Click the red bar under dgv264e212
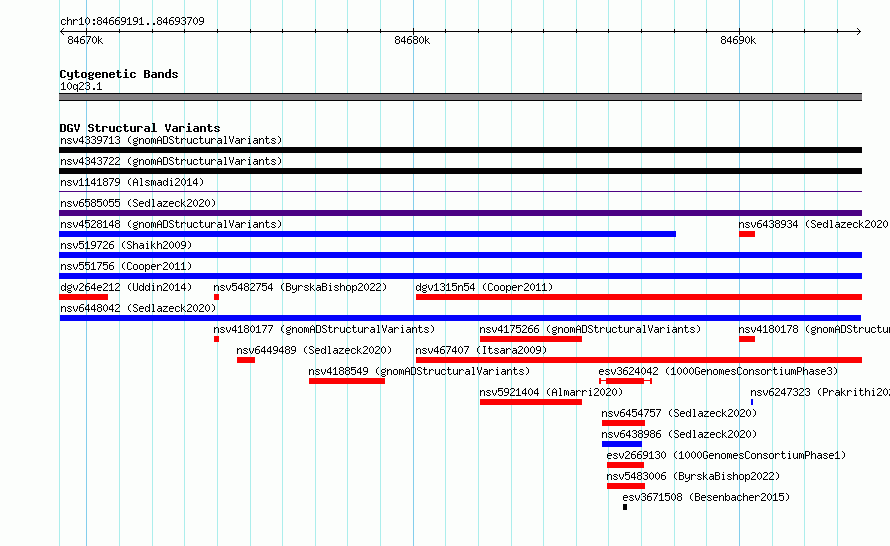The height and width of the screenshot is (546, 890). tap(83, 297)
